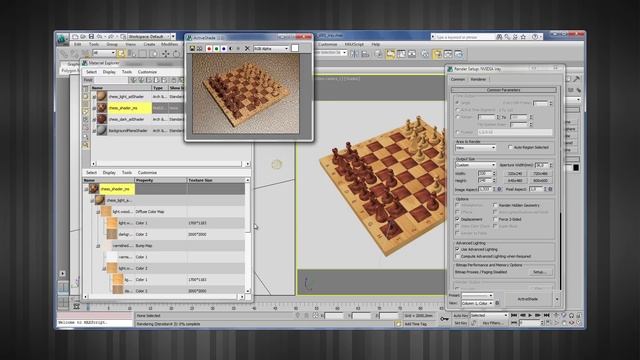The image size is (640, 360).
Task: Click the white color swatch in ActiveShade toolbar
Action: pos(295,49)
